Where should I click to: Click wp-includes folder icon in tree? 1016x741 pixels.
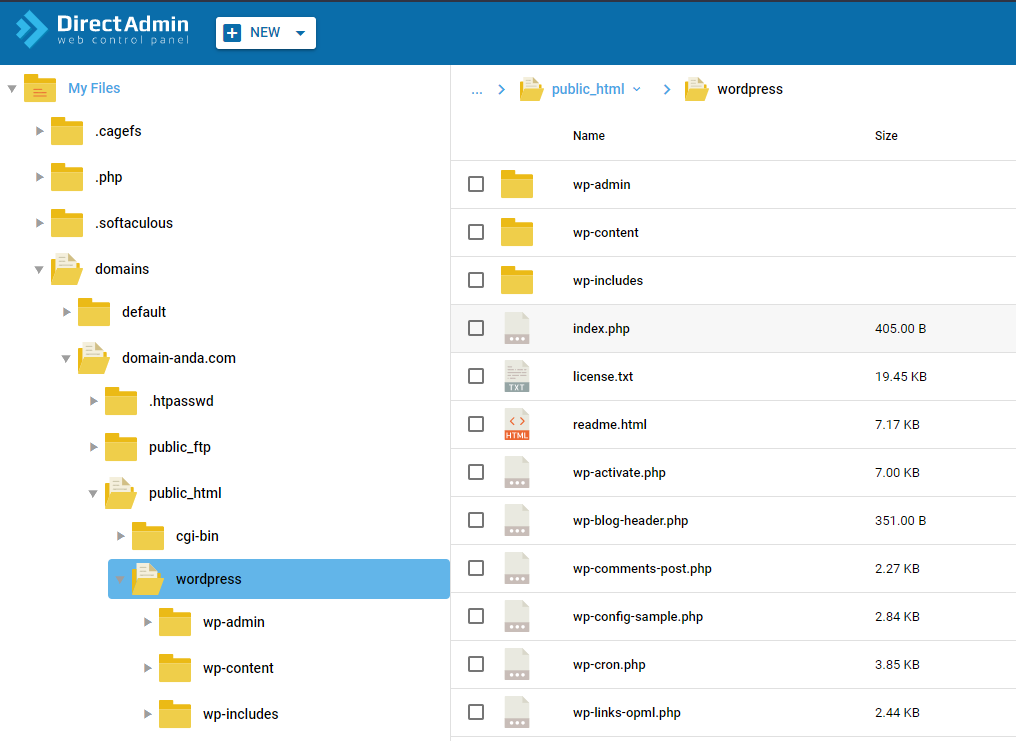[176, 714]
